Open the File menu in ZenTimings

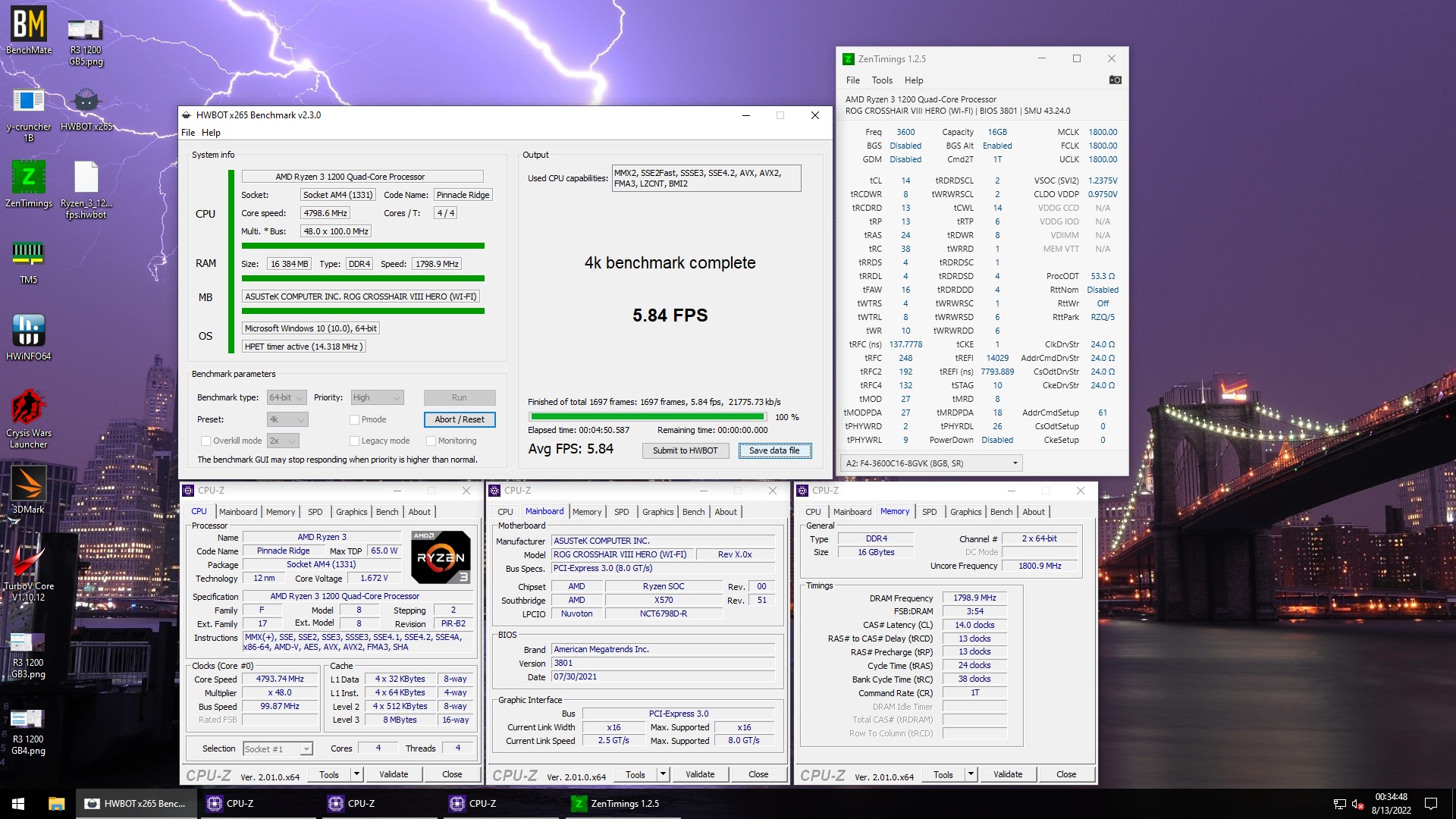[x=852, y=80]
